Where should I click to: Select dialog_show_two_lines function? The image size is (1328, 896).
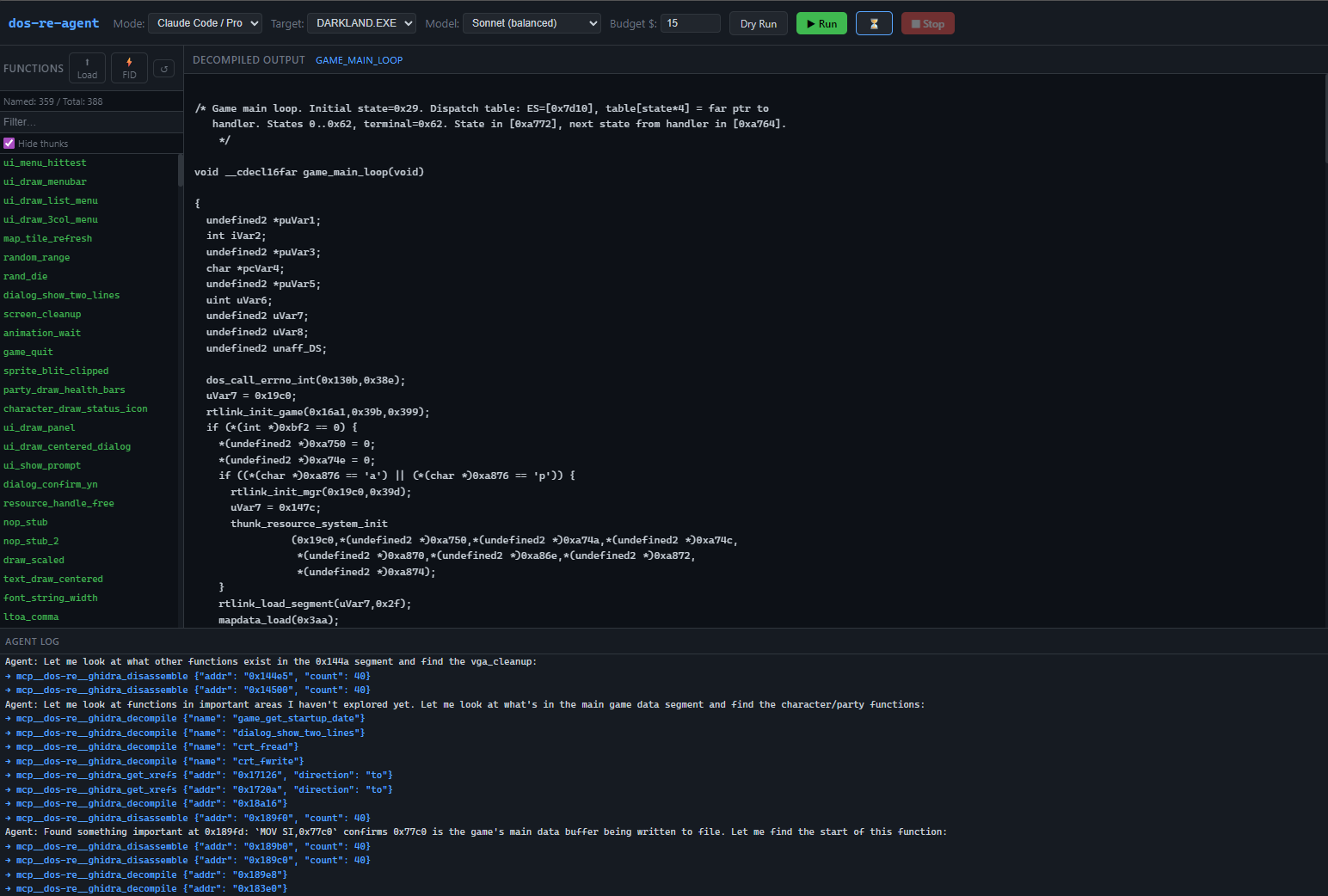pos(61,295)
